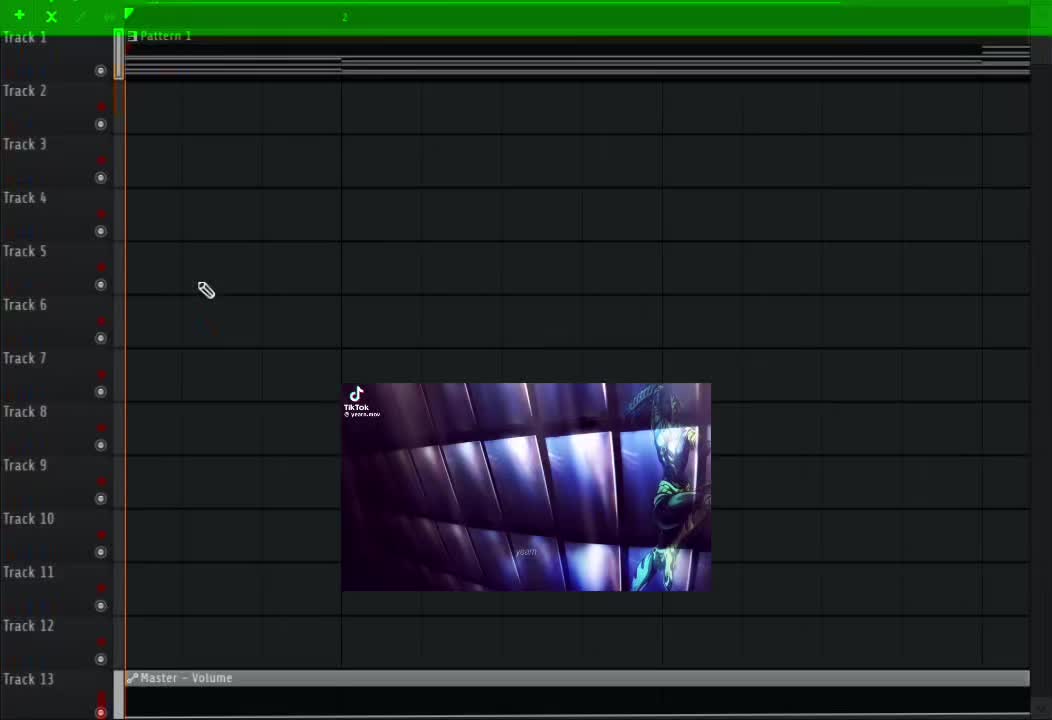Click the red dot indicator on Track 5
Viewport: 1052px width, 720px height.
[x=102, y=267]
